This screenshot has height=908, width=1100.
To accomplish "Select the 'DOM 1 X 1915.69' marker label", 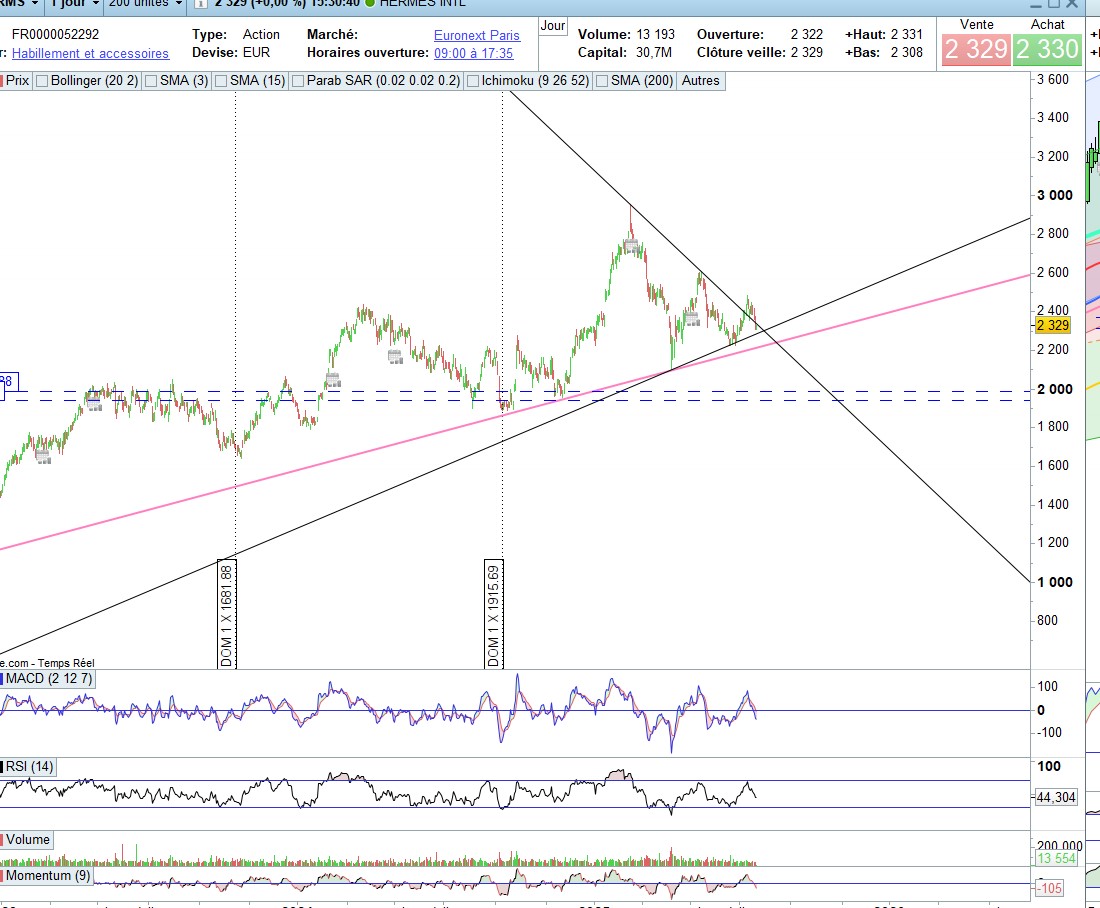I will [494, 614].
